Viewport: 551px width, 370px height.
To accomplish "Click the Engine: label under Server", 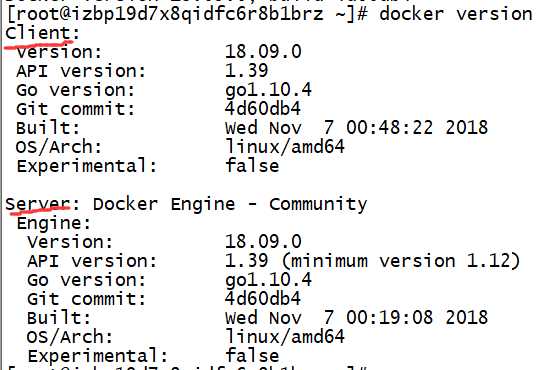I will tap(54, 224).
